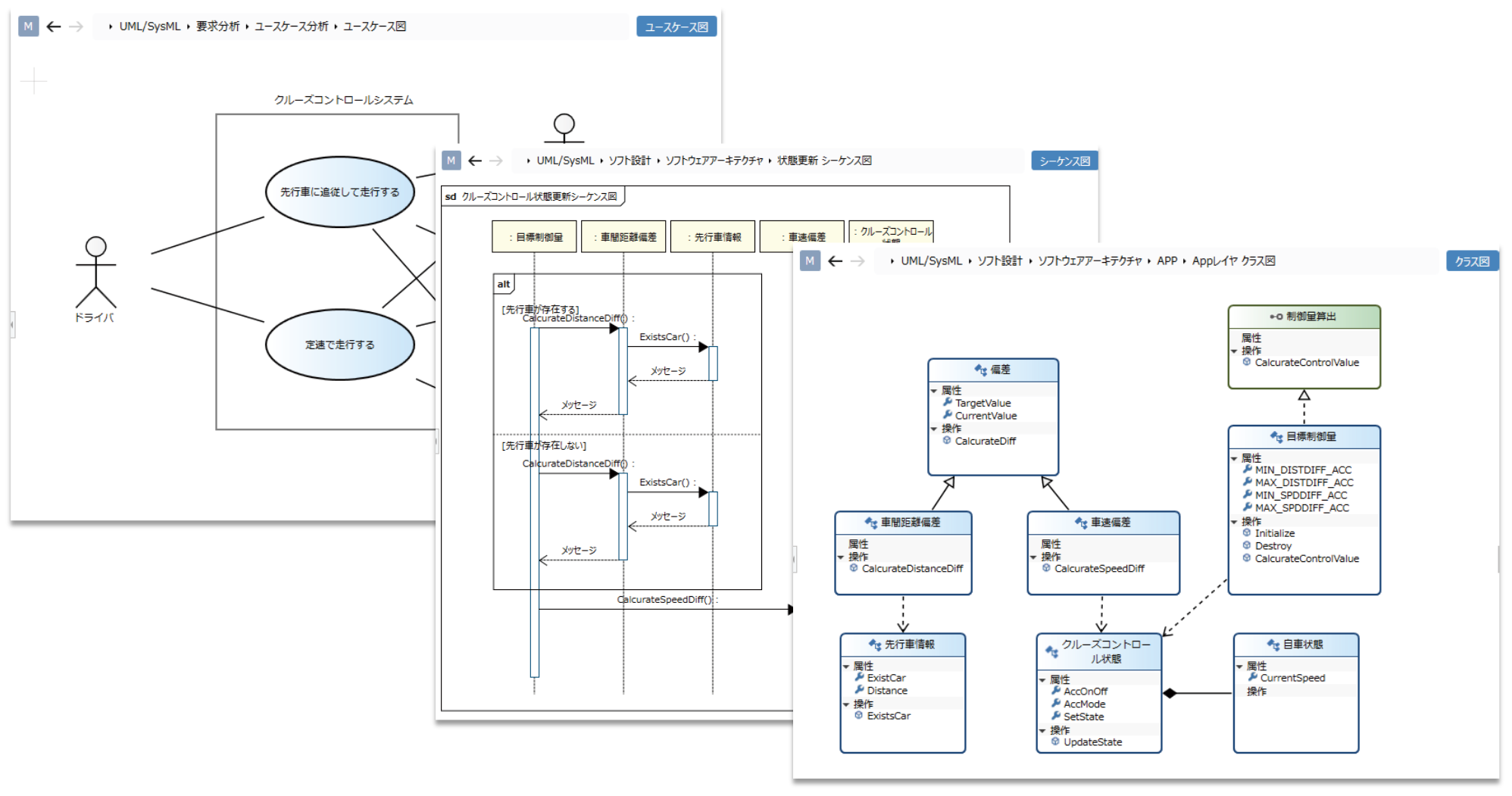
Task: Go back in the class diagram window
Action: click(x=836, y=261)
